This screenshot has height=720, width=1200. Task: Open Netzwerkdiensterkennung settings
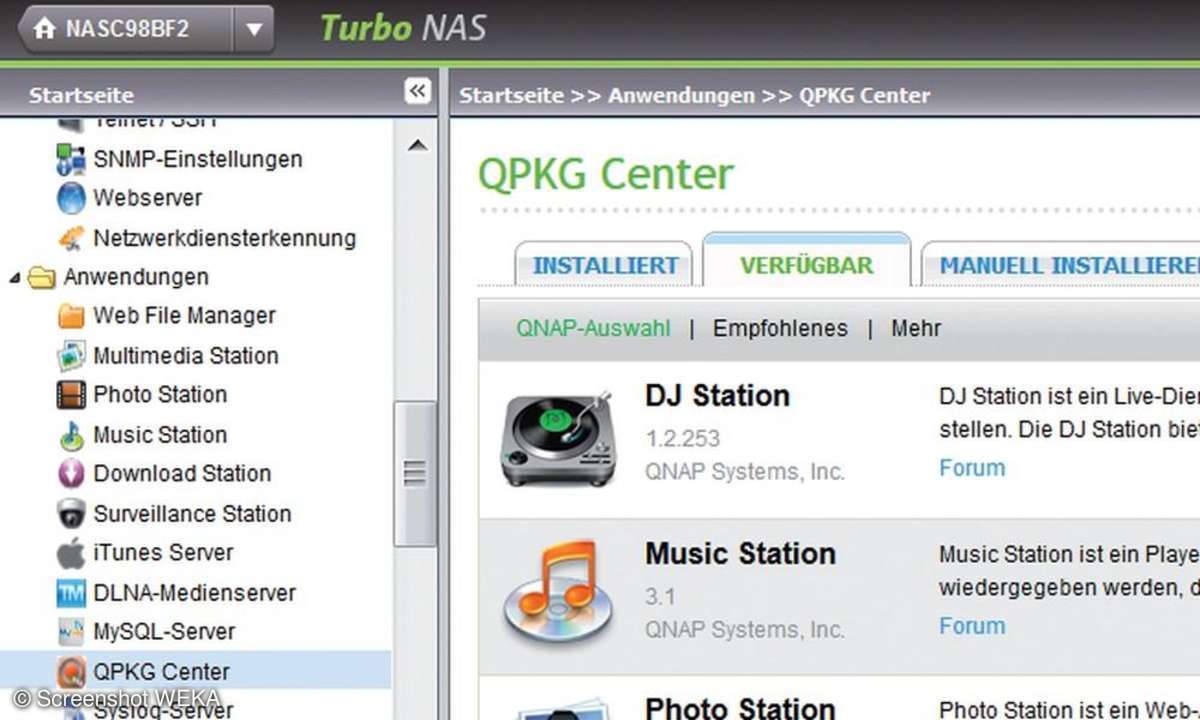(x=224, y=238)
